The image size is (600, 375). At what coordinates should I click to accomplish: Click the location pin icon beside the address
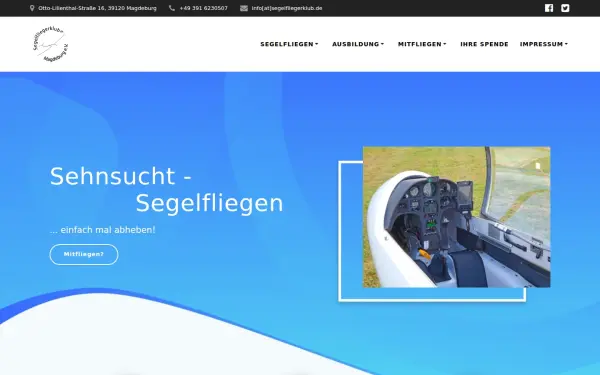pyautogui.click(x=32, y=8)
